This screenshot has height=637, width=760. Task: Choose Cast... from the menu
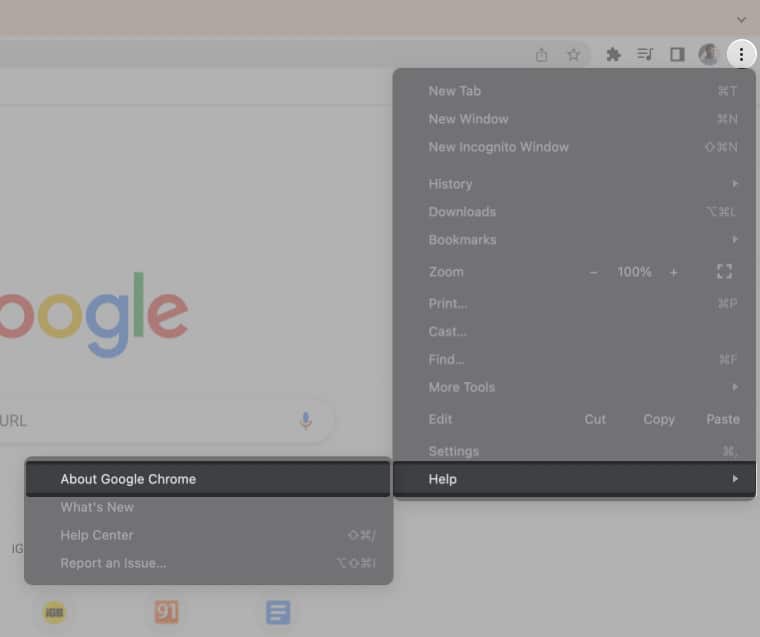pyautogui.click(x=574, y=332)
